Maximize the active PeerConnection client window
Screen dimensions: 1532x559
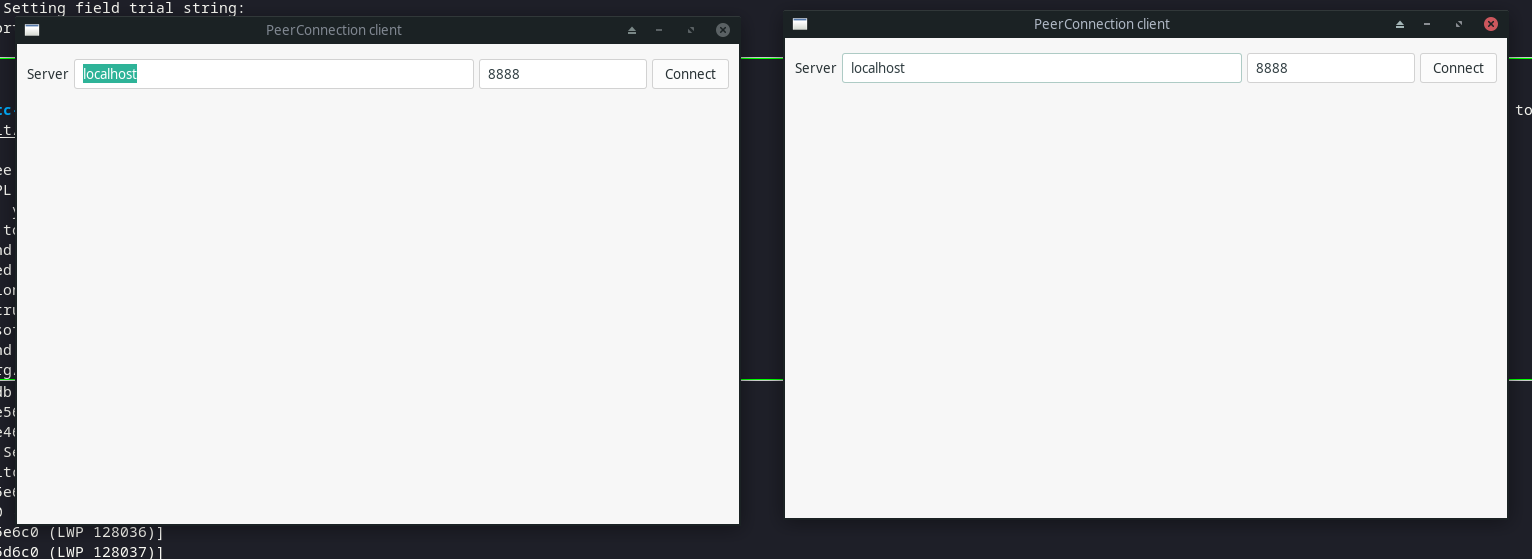(1459, 24)
